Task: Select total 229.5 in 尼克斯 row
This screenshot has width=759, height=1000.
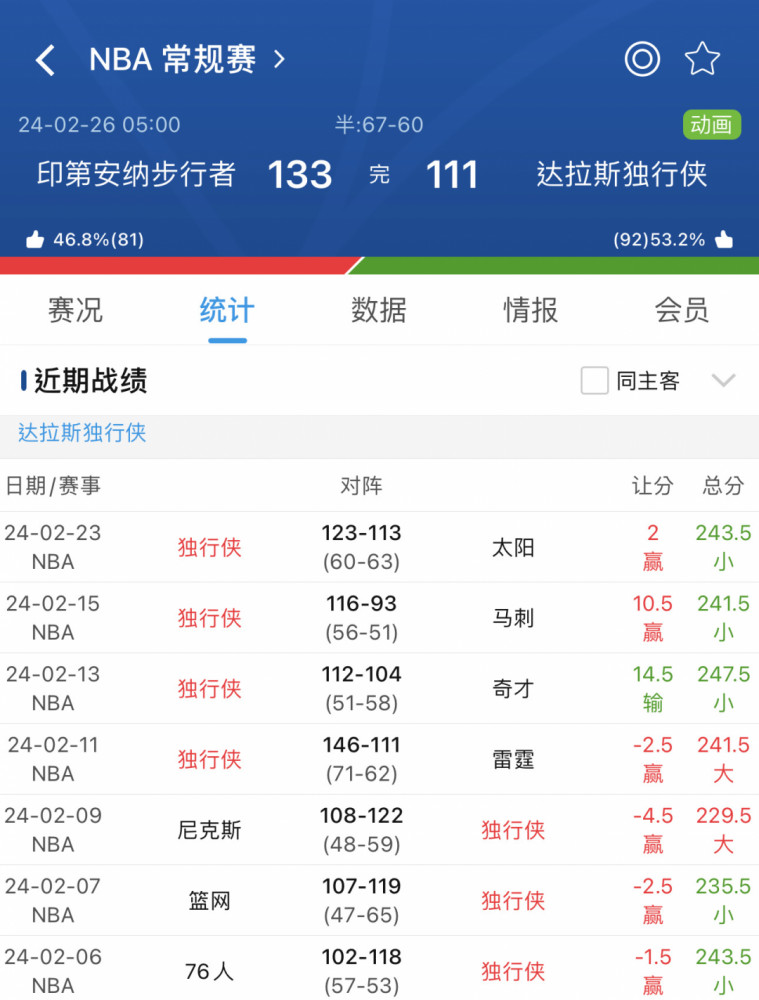Action: (723, 816)
